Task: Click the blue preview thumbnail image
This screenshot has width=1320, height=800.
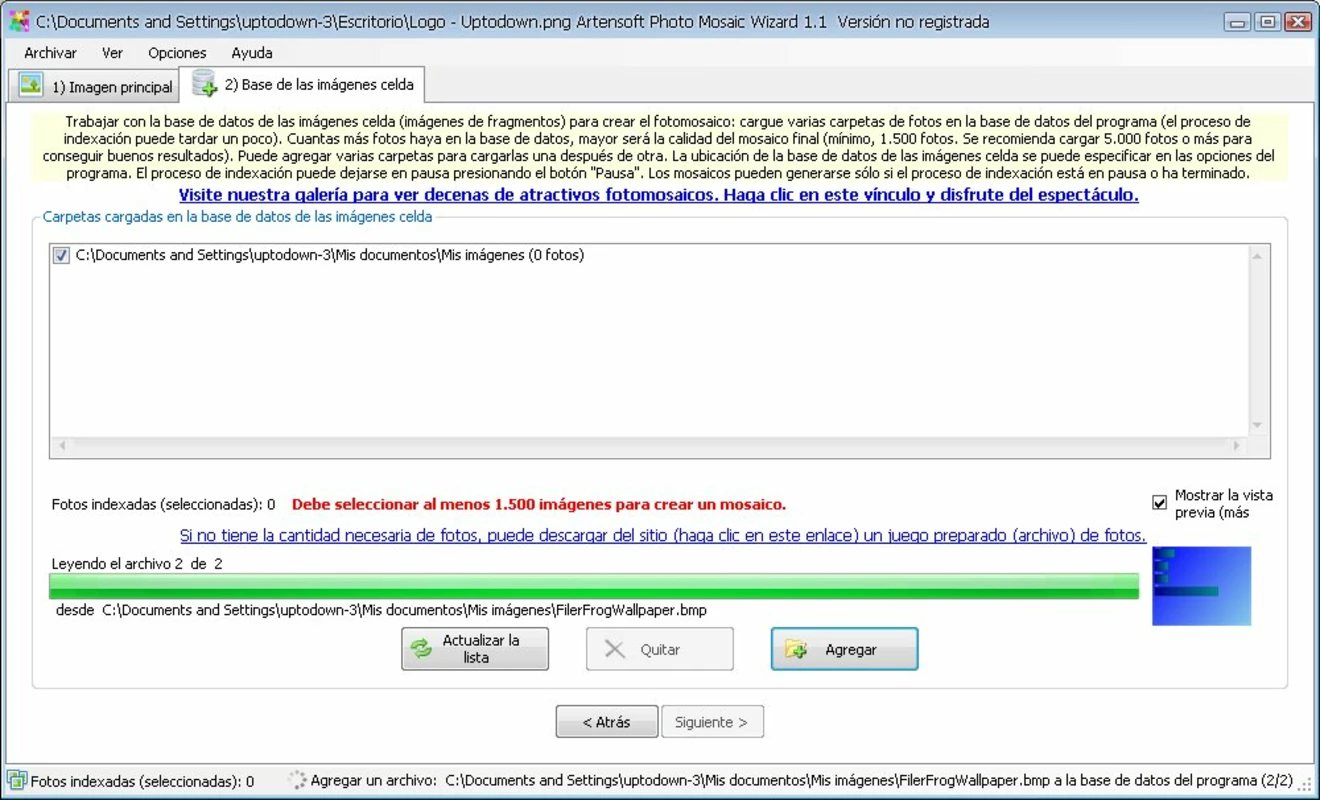Action: [1202, 586]
